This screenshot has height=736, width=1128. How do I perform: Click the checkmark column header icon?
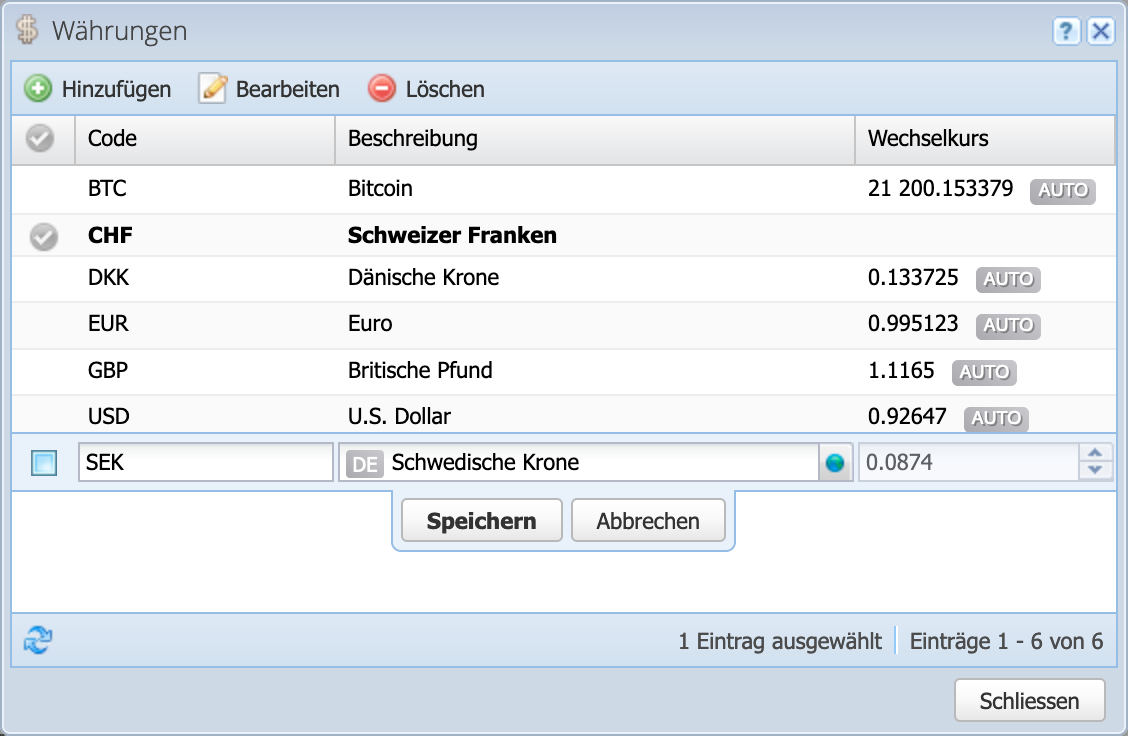(42, 139)
